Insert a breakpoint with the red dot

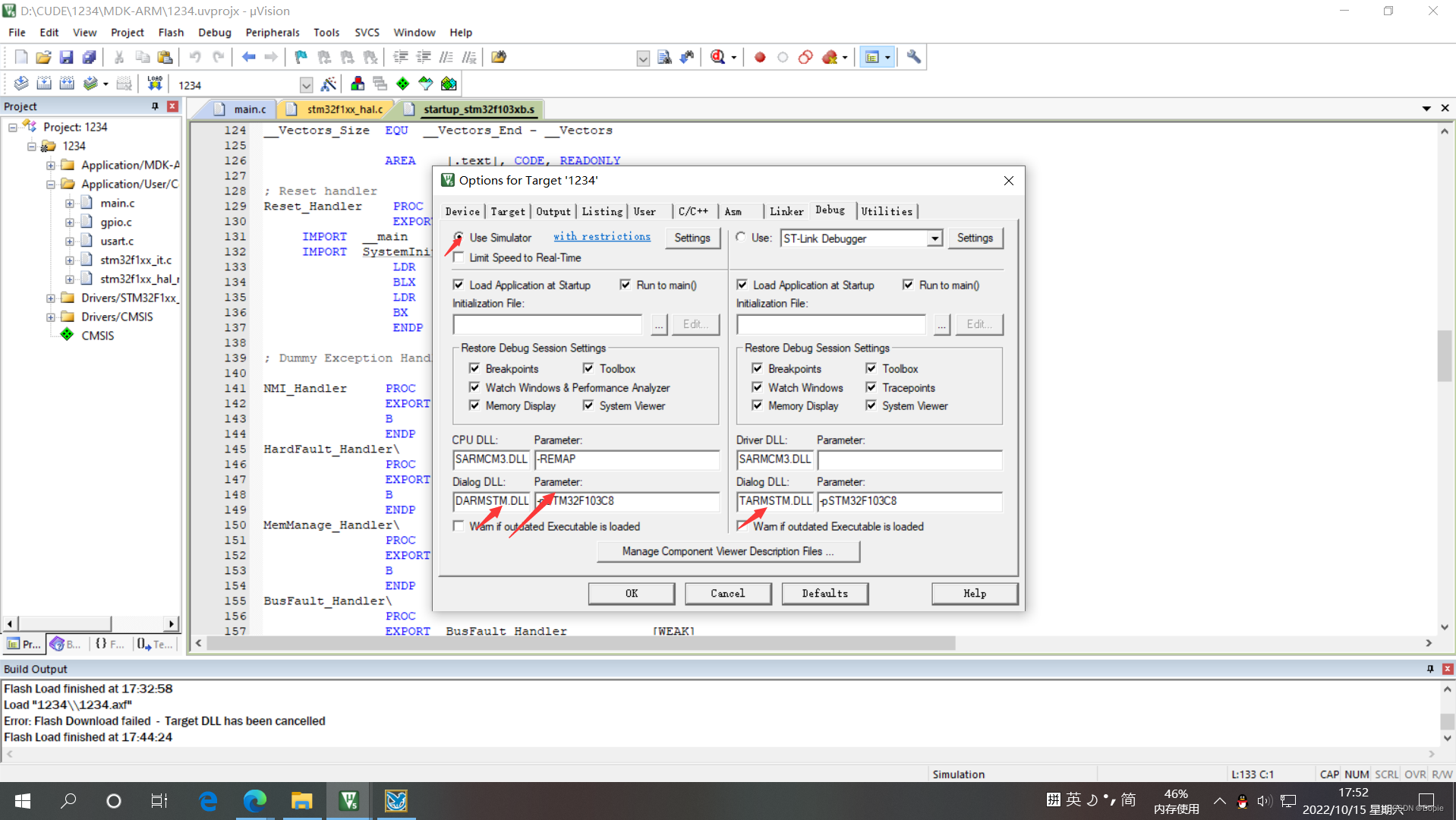[760, 57]
